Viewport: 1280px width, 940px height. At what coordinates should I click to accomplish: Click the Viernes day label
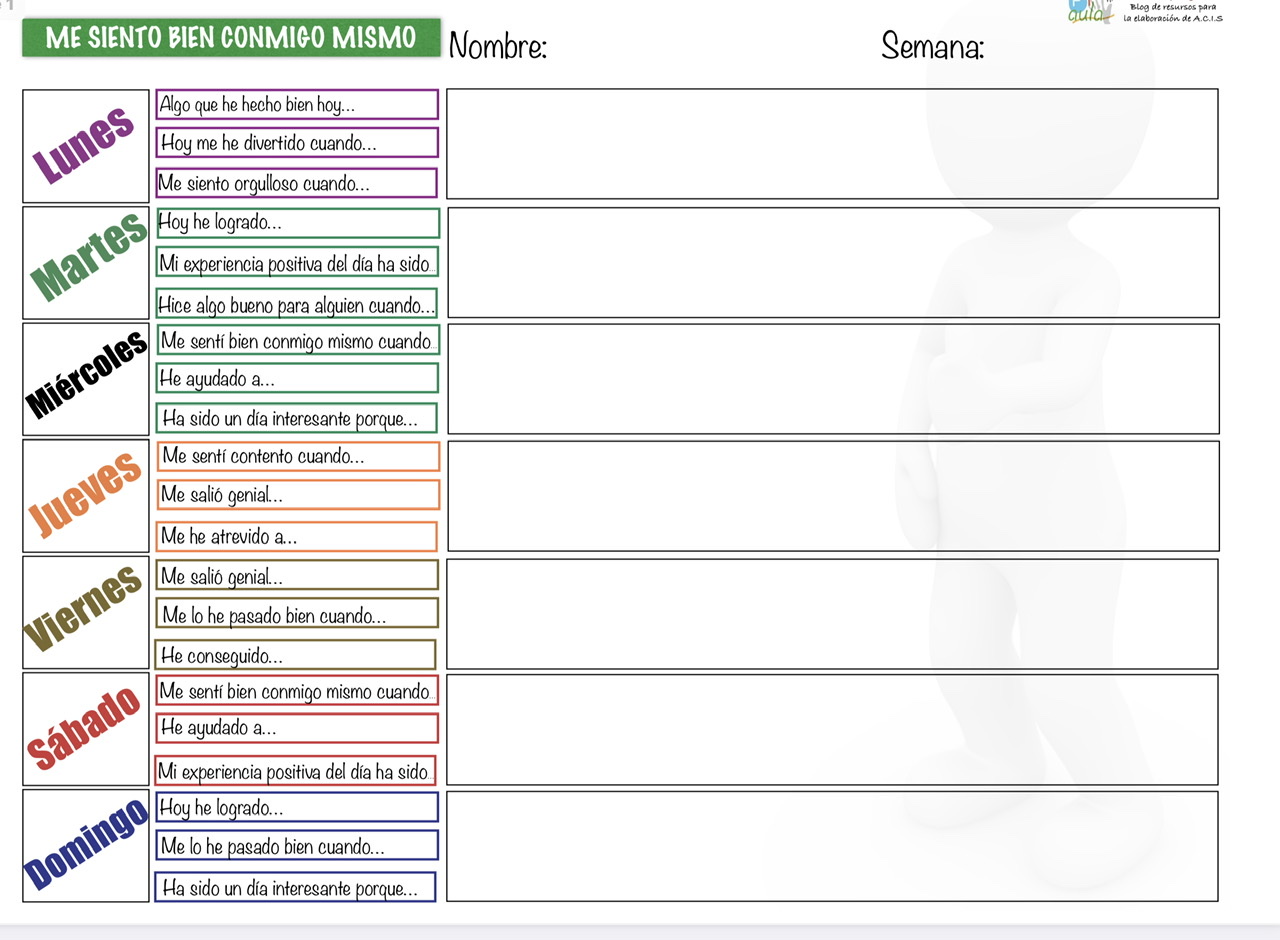tap(85, 612)
